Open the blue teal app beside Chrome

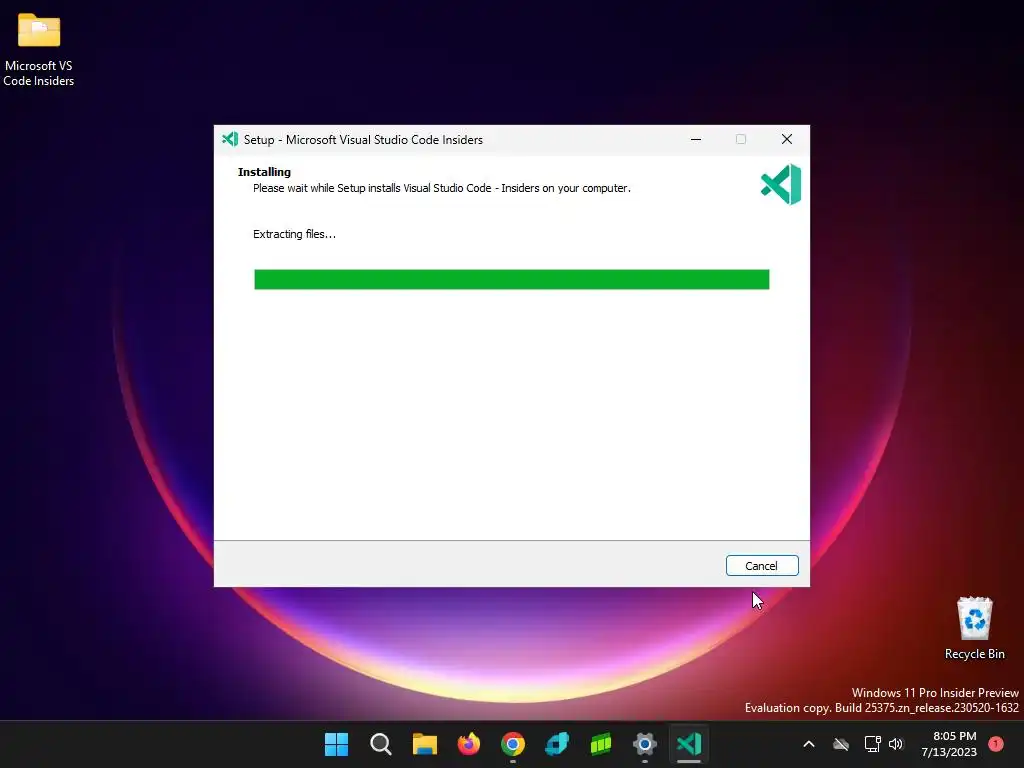(x=557, y=744)
